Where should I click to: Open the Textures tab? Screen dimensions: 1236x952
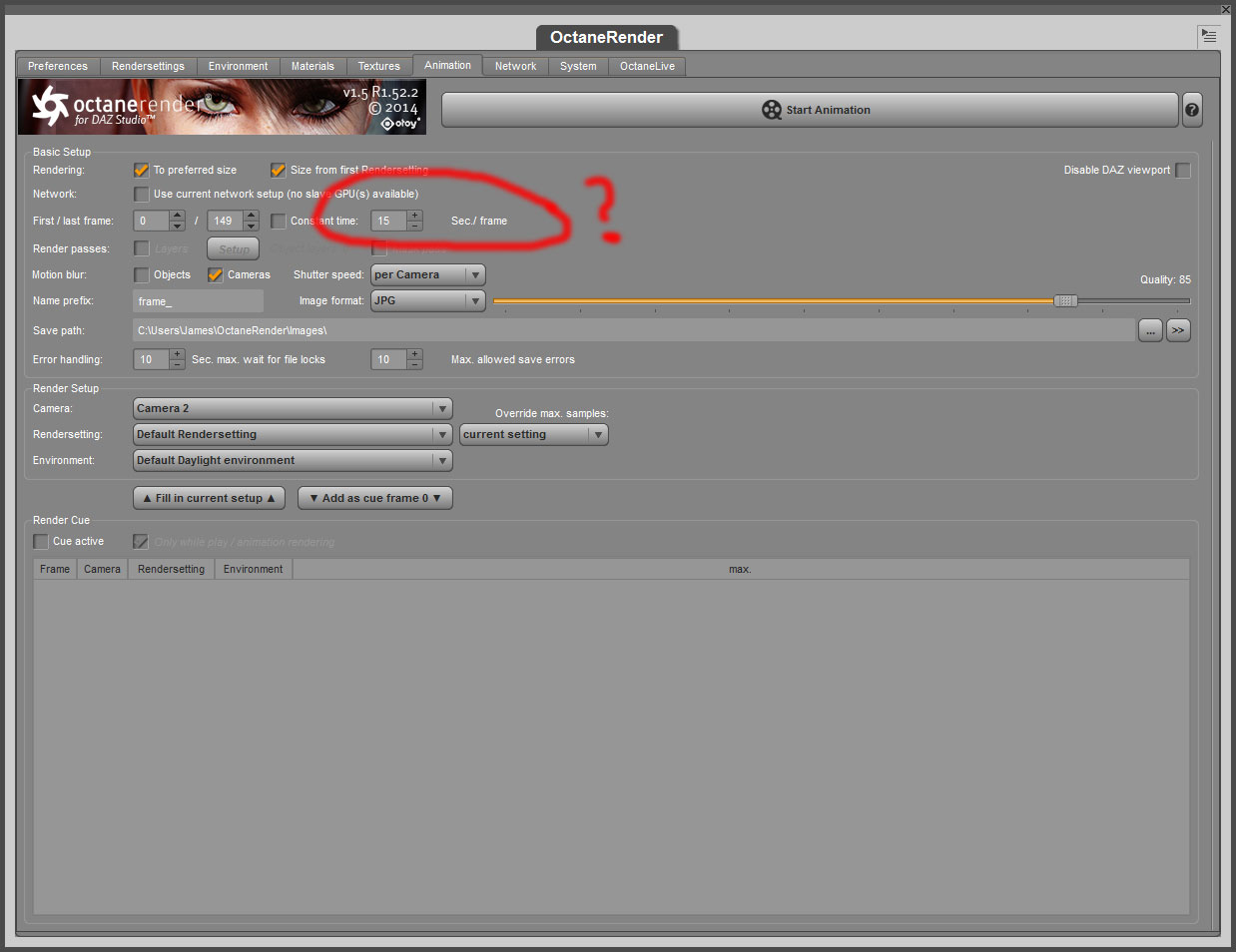coord(379,66)
